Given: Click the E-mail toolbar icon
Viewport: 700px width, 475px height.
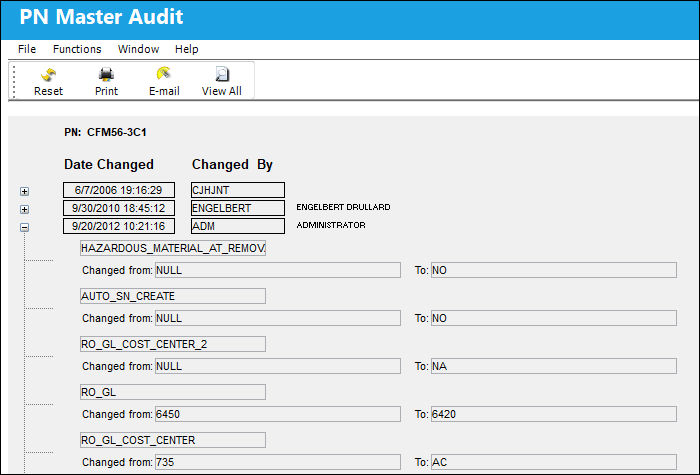Looking at the screenshot, I should point(164,74).
